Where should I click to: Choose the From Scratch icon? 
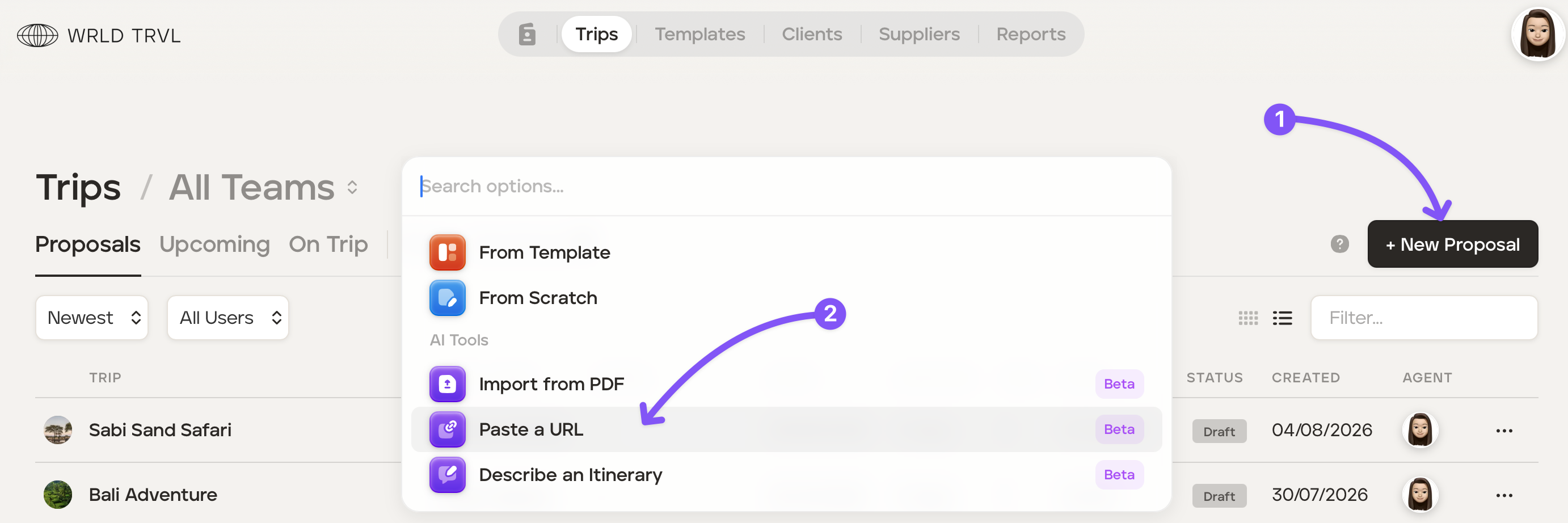(x=448, y=298)
